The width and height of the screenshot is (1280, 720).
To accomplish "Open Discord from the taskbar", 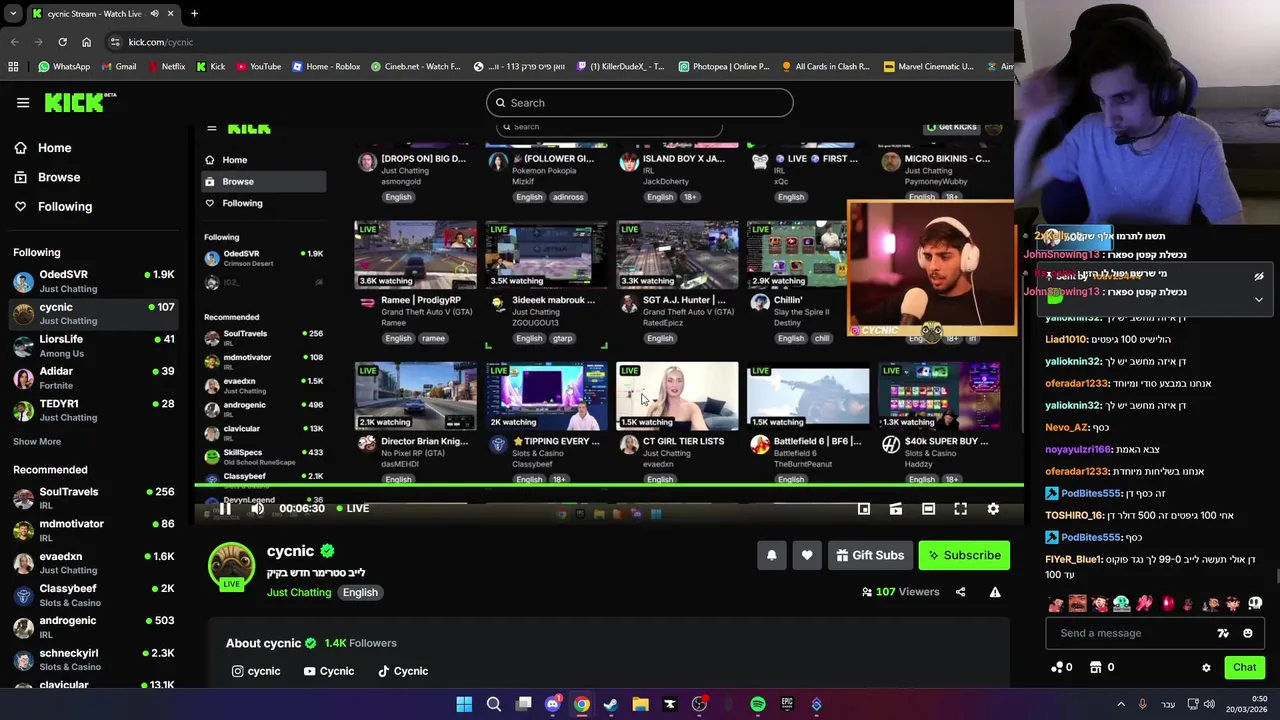I will click(552, 705).
